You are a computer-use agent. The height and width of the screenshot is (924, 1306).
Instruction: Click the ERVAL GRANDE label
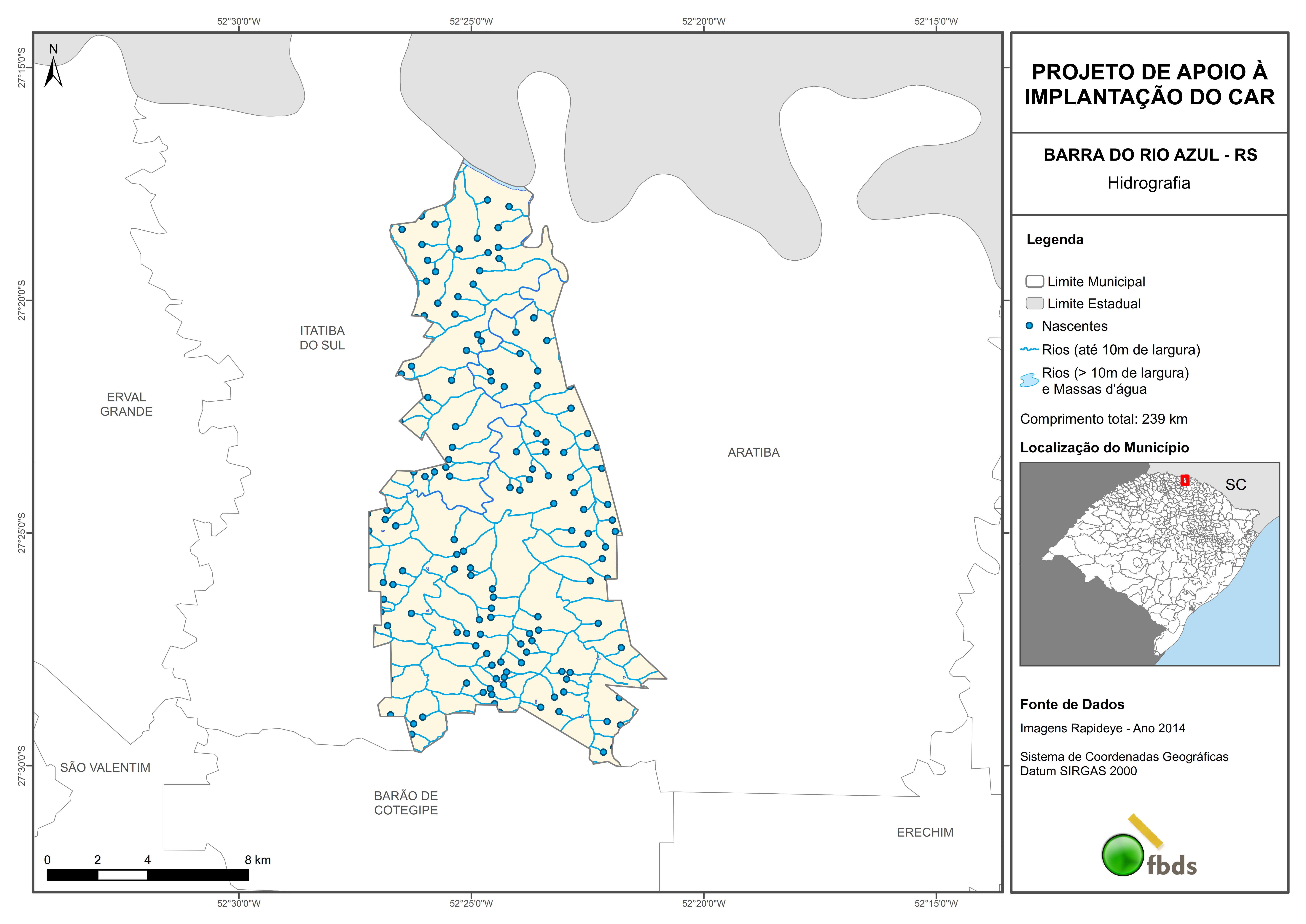pos(126,404)
